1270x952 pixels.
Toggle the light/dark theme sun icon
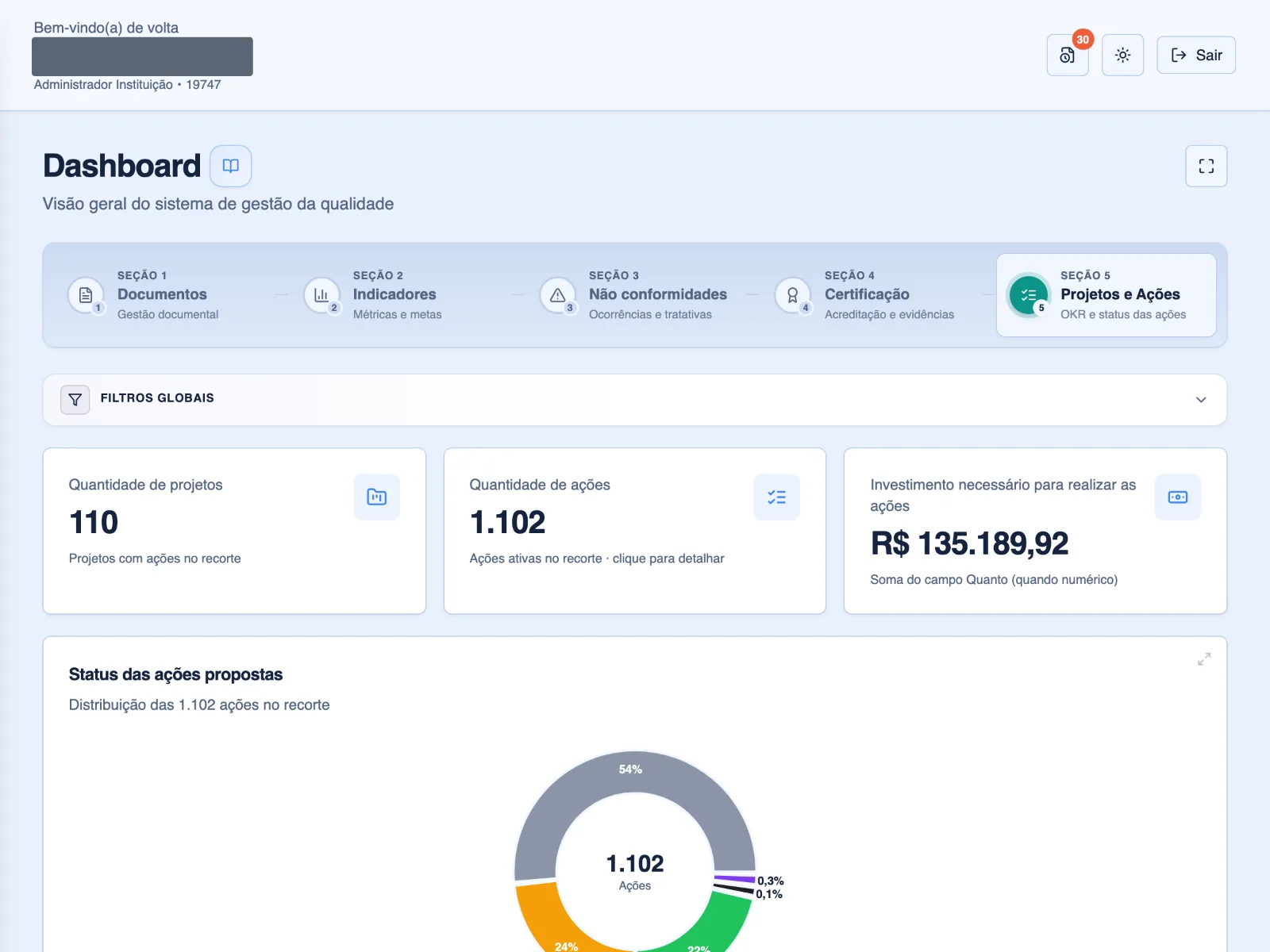pos(1122,55)
